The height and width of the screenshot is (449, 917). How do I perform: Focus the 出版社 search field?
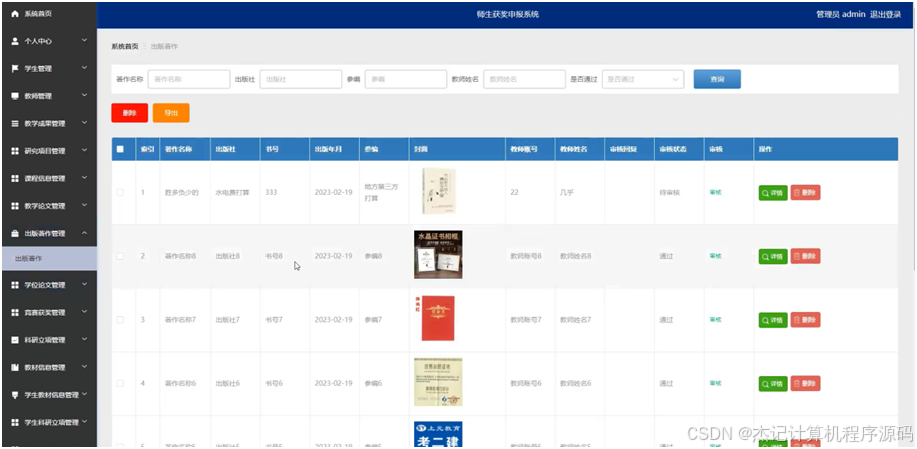coord(301,79)
